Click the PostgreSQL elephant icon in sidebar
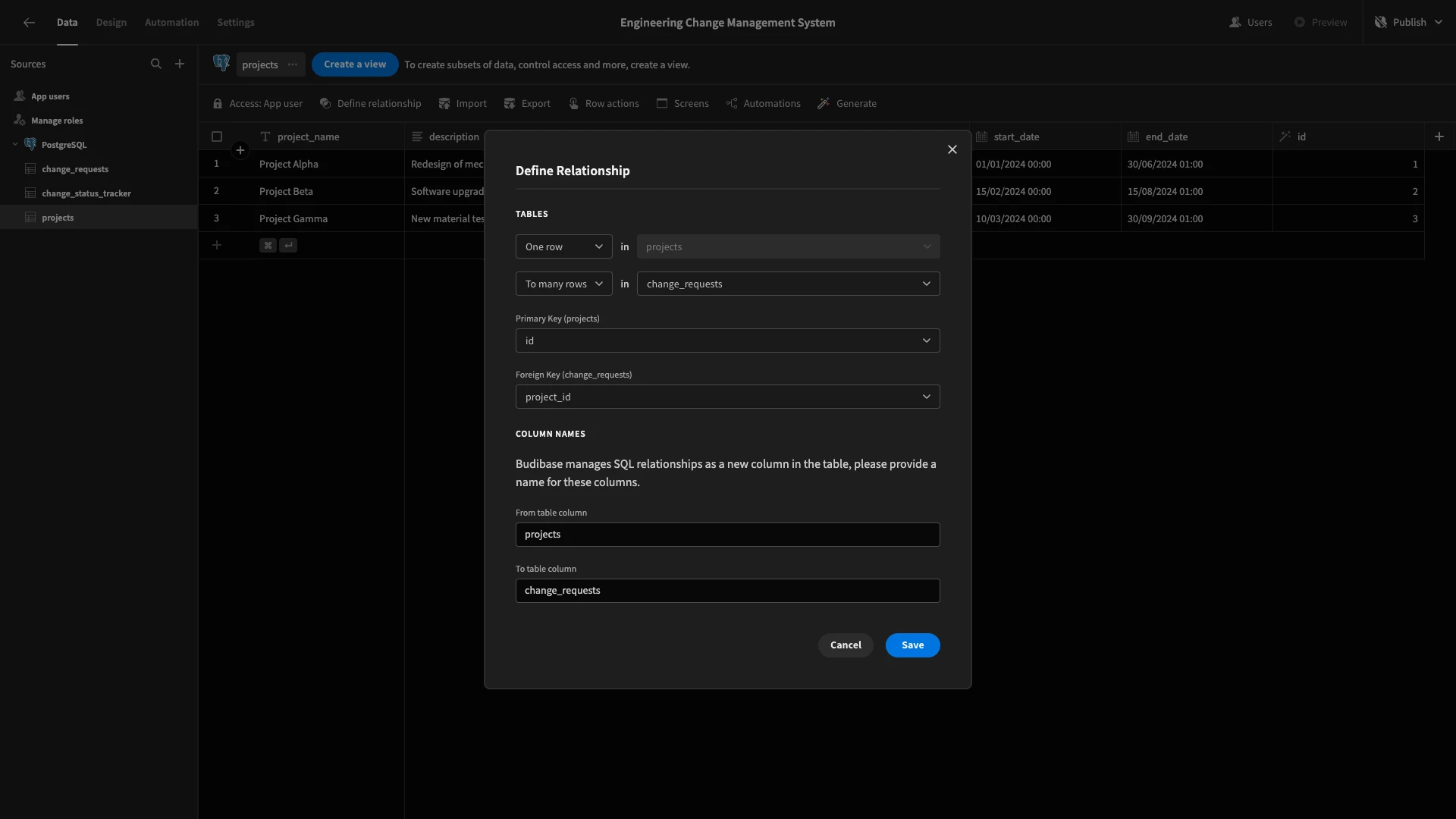 30,144
